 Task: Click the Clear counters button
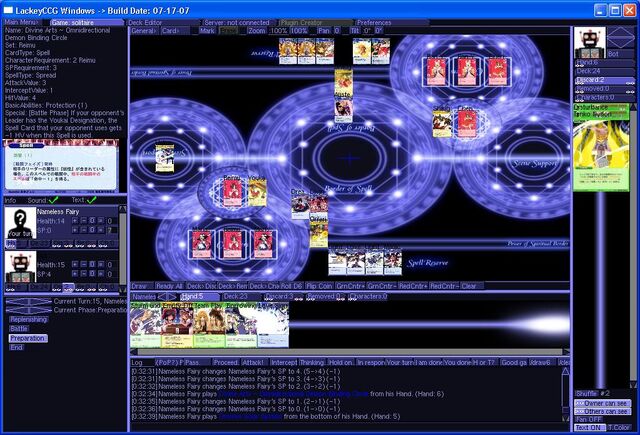[471, 286]
